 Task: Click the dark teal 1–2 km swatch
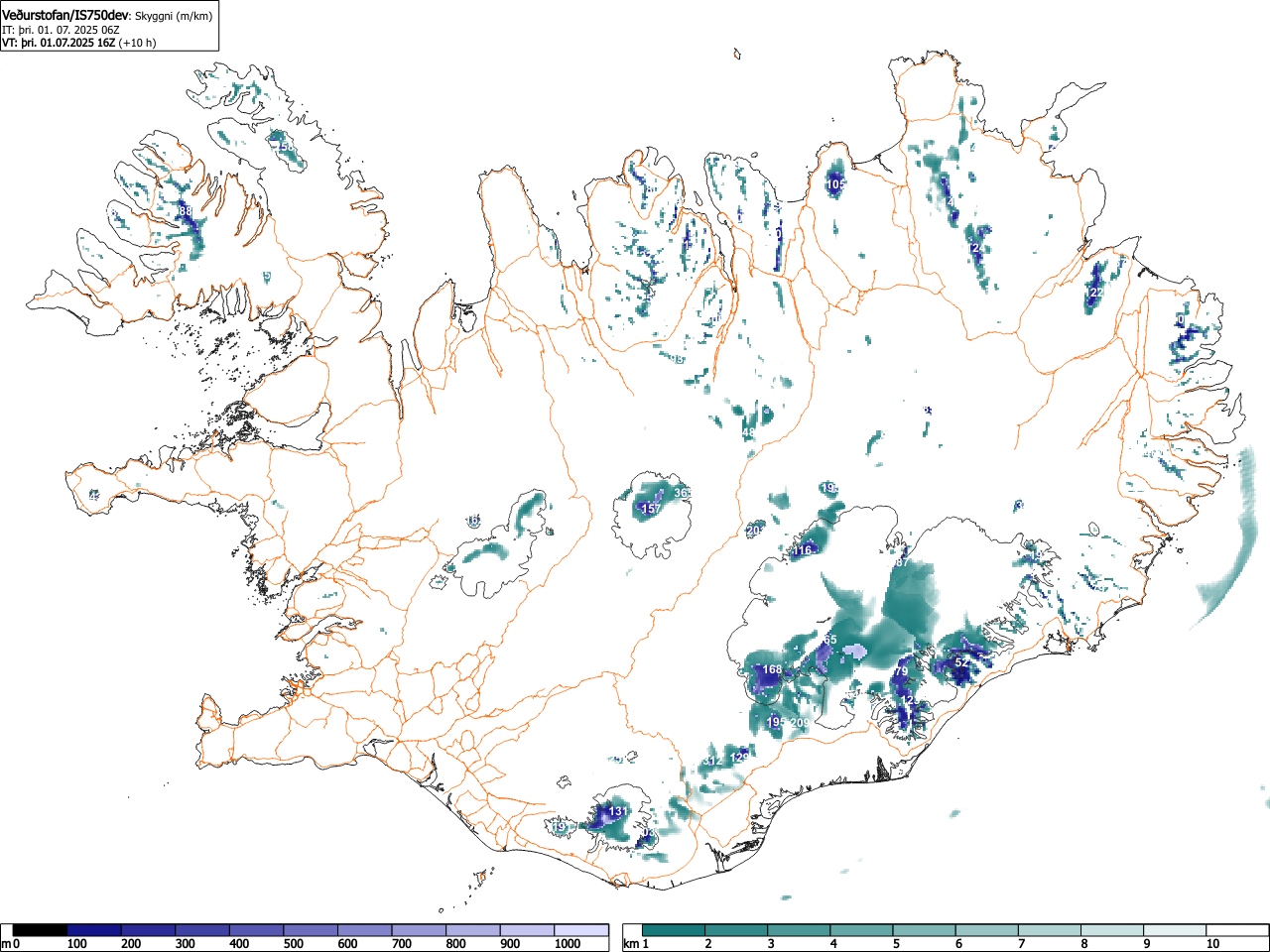click(674, 930)
